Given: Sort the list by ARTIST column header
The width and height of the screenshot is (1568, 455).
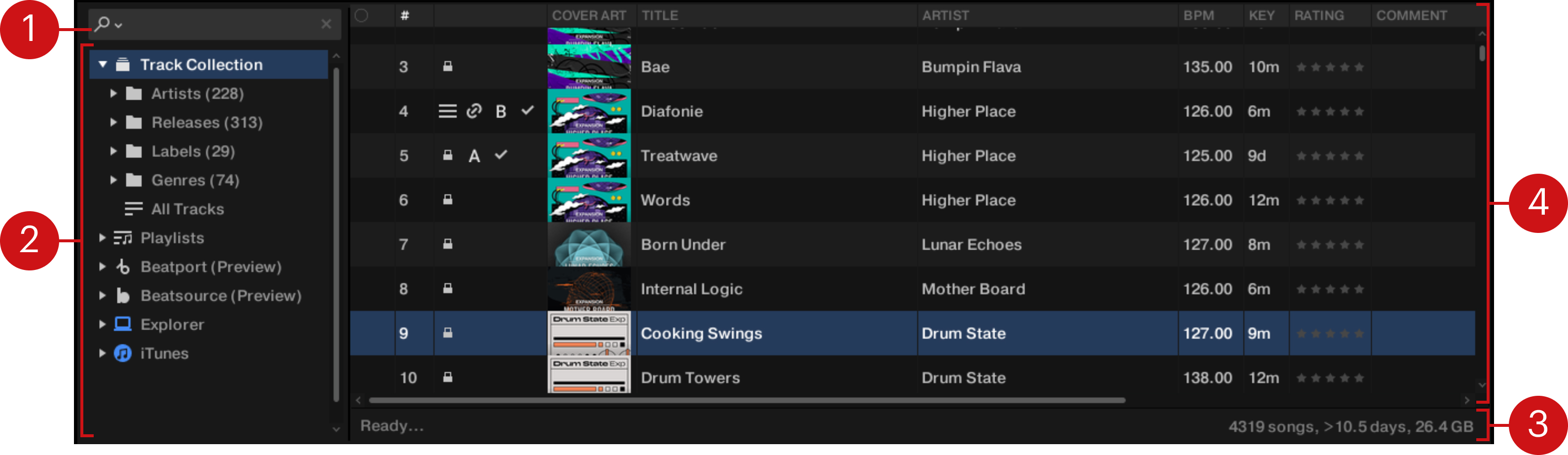Looking at the screenshot, I should tap(945, 16).
